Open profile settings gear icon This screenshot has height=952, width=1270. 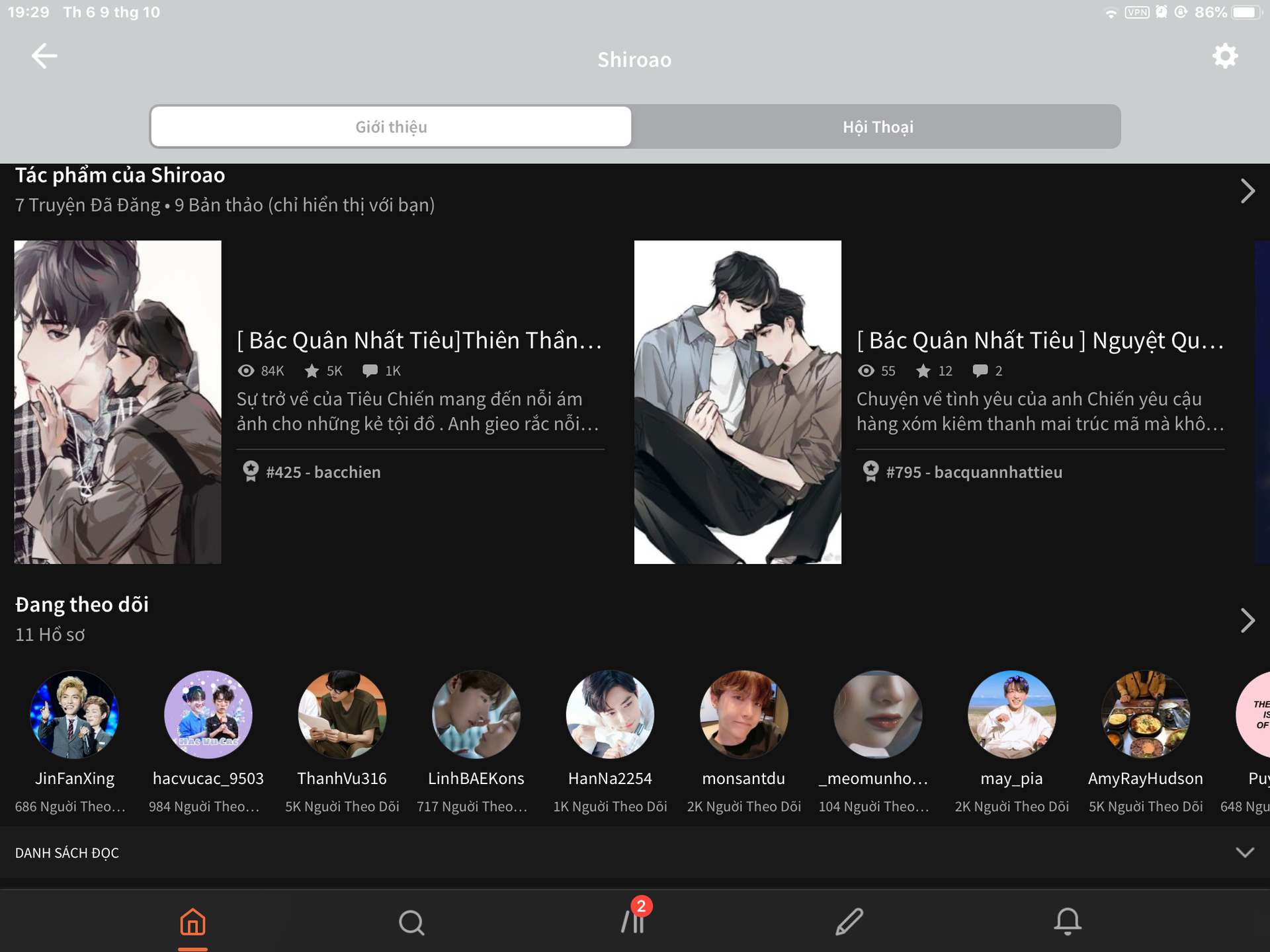pyautogui.click(x=1225, y=56)
